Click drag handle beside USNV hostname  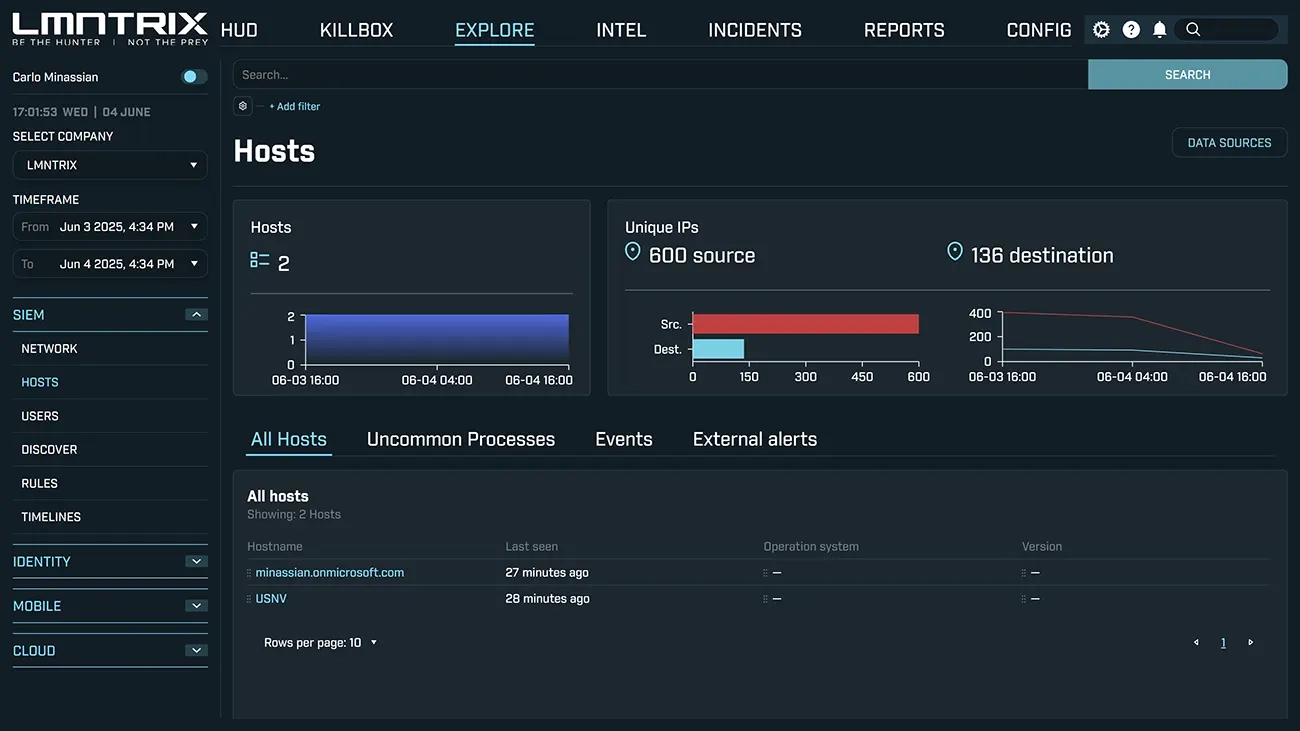(249, 599)
